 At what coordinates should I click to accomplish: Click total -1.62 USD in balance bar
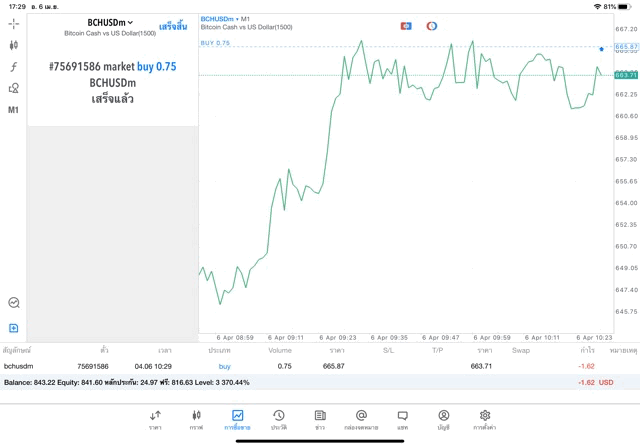click(x=596, y=383)
